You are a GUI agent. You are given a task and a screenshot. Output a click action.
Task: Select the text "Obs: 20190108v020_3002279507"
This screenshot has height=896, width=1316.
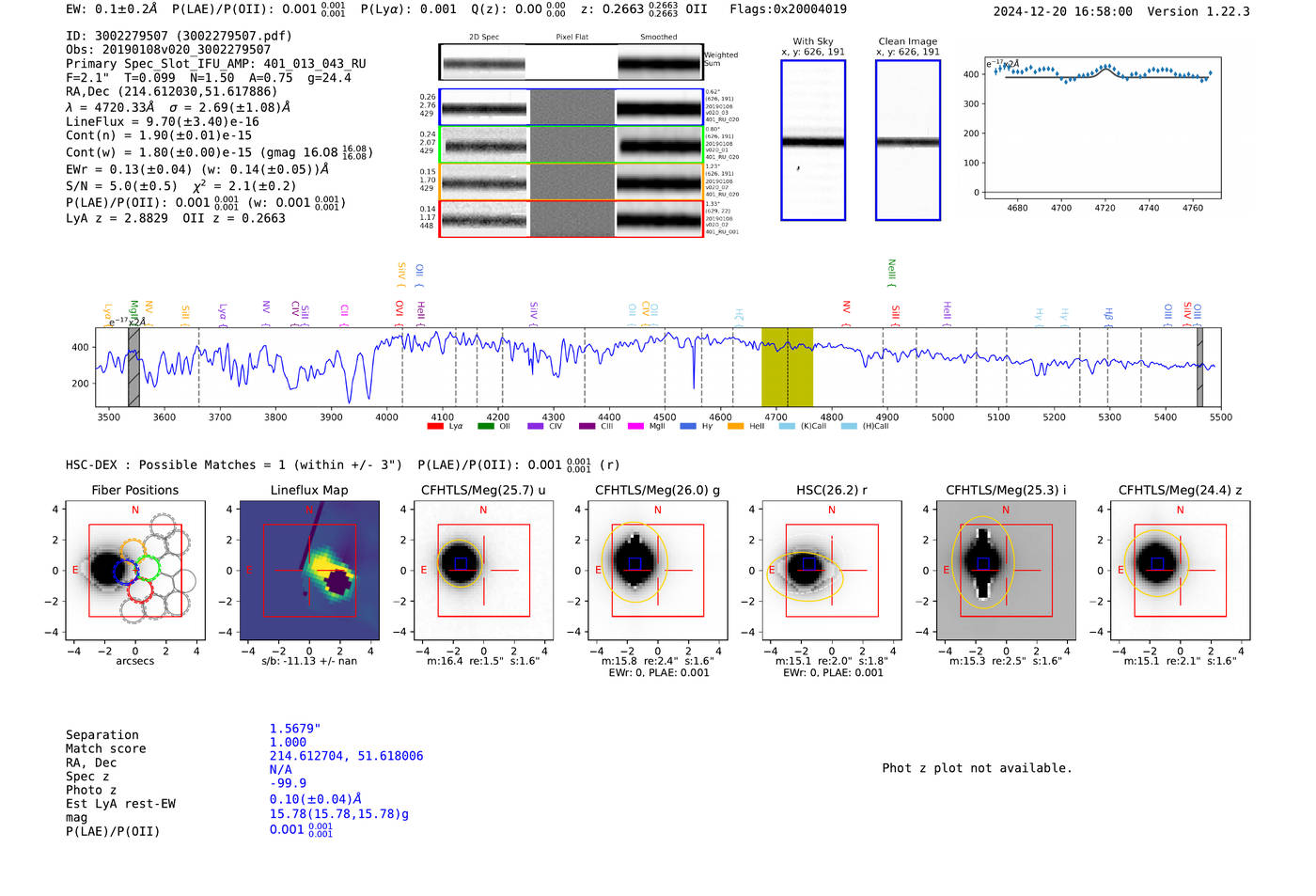pos(168,50)
